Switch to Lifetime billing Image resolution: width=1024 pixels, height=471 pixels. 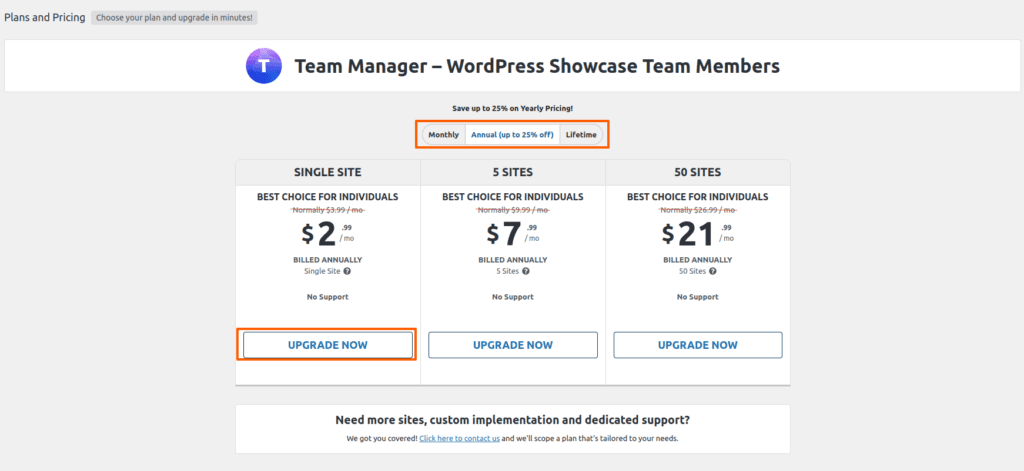tap(581, 135)
